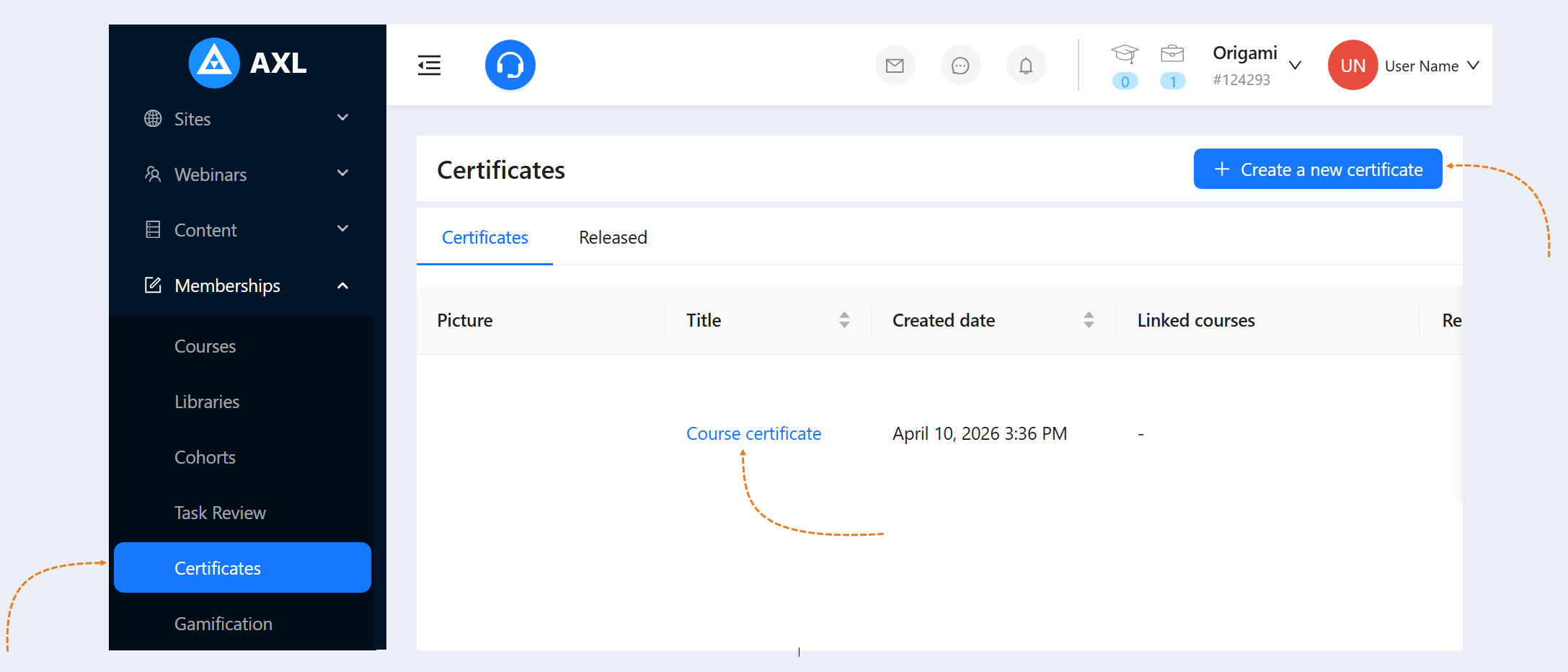Click the Linked courses column header
1568x672 pixels.
[1196, 320]
